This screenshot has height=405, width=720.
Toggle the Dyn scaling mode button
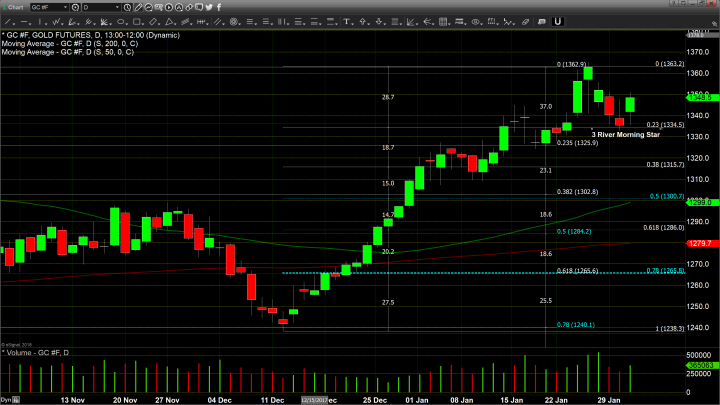coord(6,399)
